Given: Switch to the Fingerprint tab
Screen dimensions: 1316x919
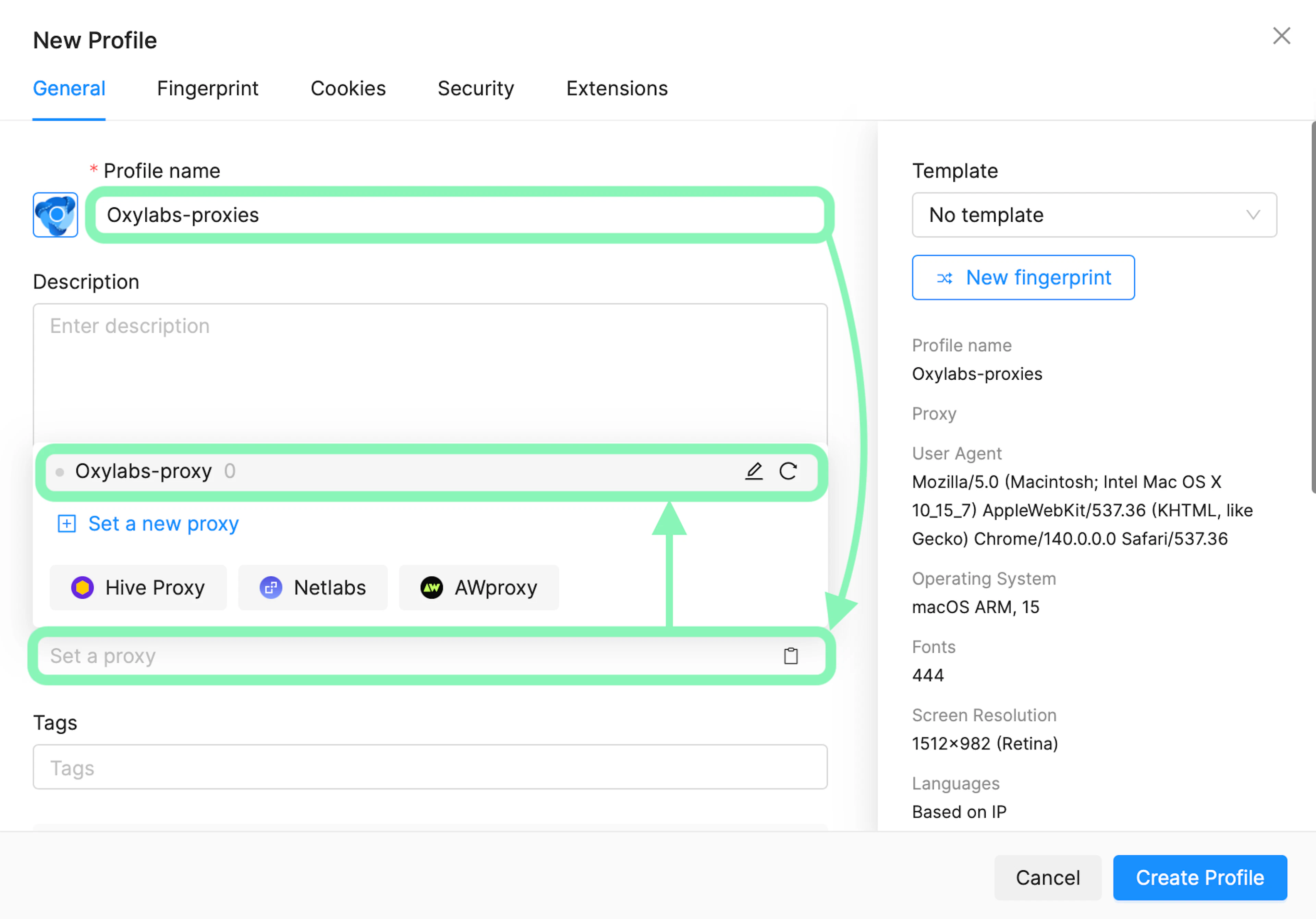Looking at the screenshot, I should click(x=207, y=88).
